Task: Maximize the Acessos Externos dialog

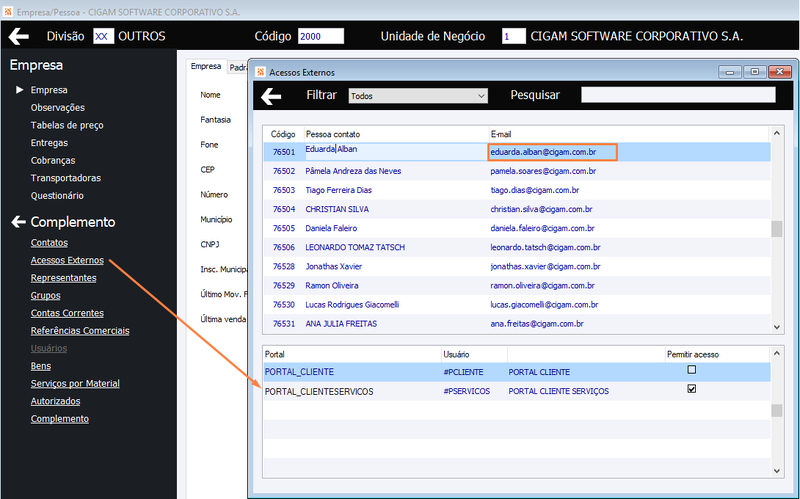Action: coord(755,72)
